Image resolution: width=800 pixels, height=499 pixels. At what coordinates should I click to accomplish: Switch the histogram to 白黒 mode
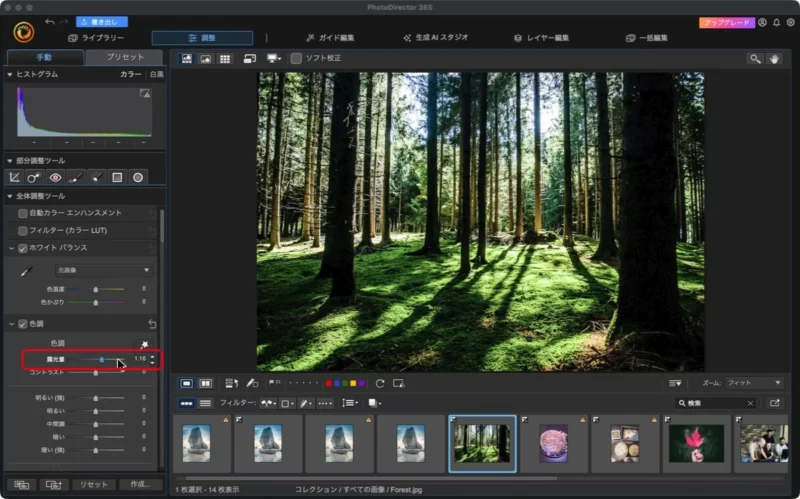pyautogui.click(x=157, y=74)
